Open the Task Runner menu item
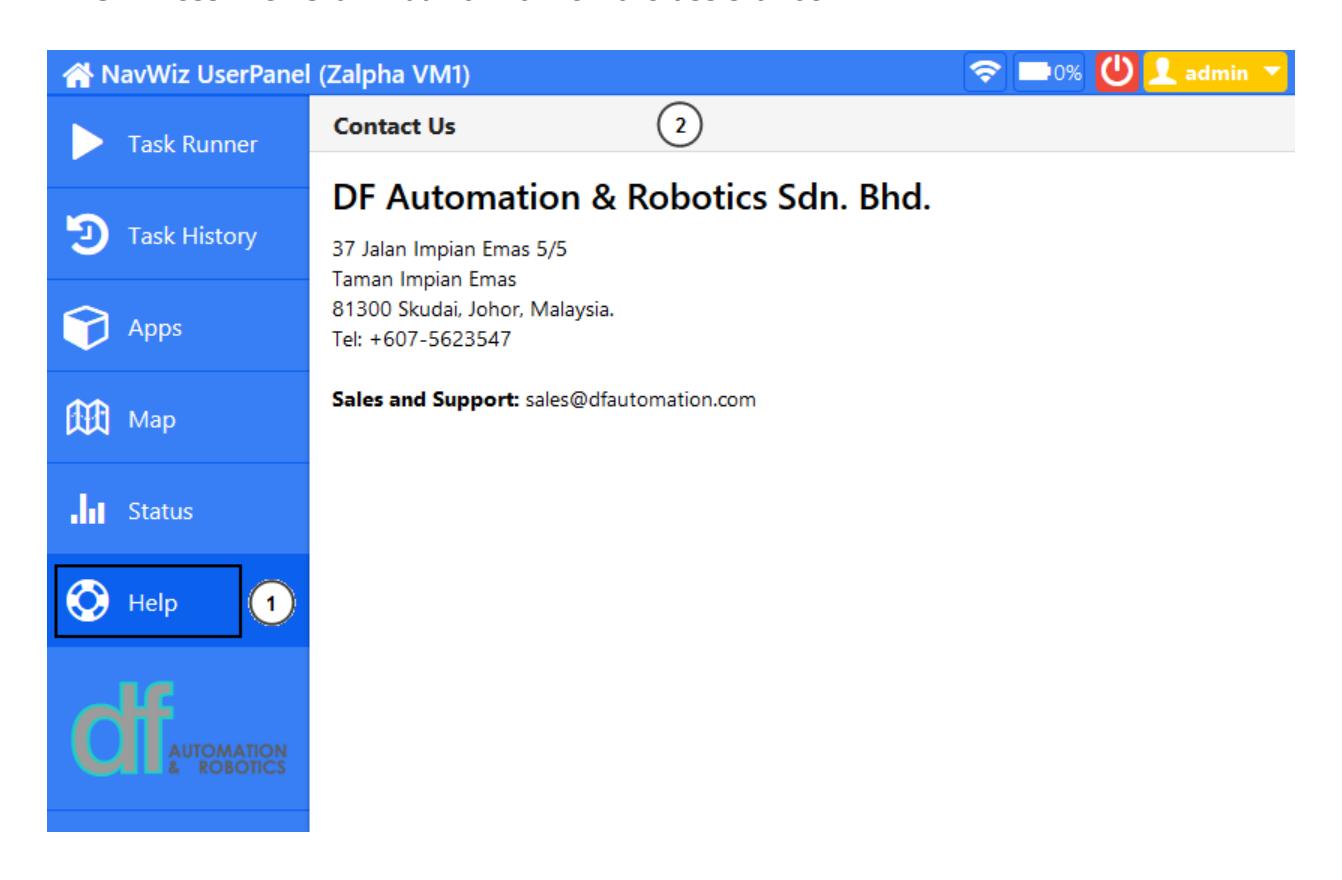The width and height of the screenshot is (1342, 880). (178, 142)
